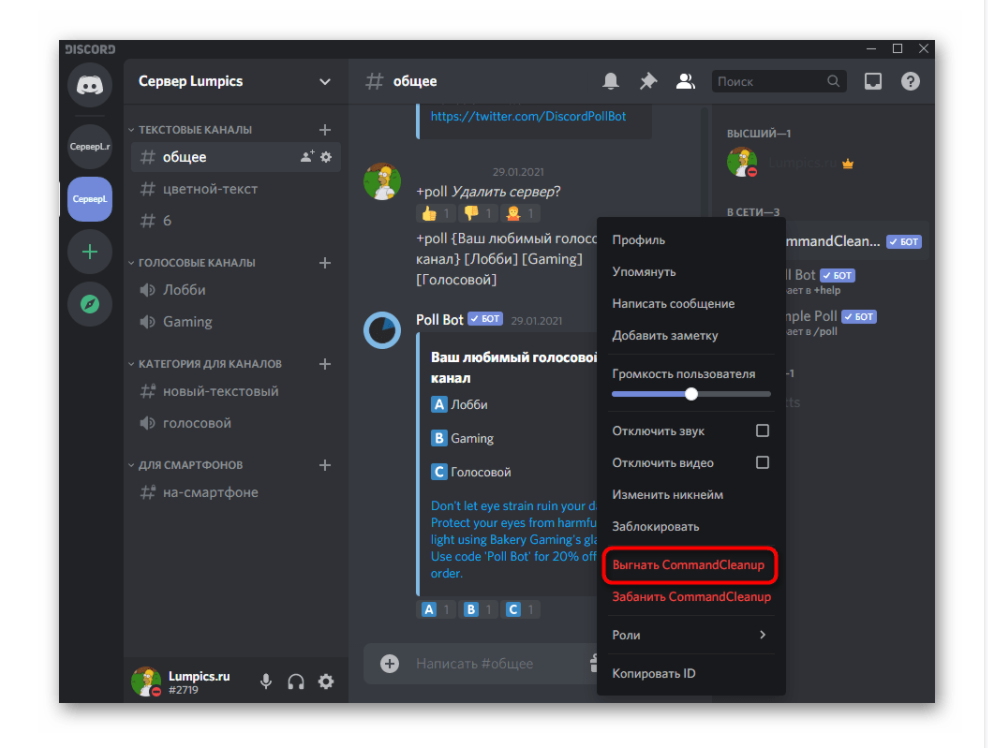Choose Забанить CommandCleanup from context menu
Image resolution: width=988 pixels, height=748 pixels.
691,597
